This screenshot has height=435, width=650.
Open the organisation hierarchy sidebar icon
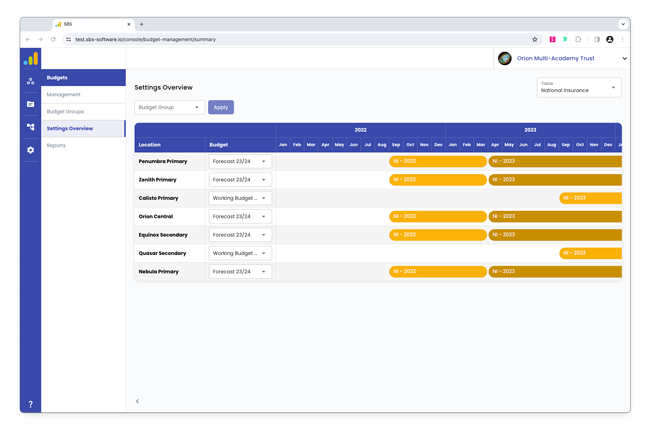(31, 81)
